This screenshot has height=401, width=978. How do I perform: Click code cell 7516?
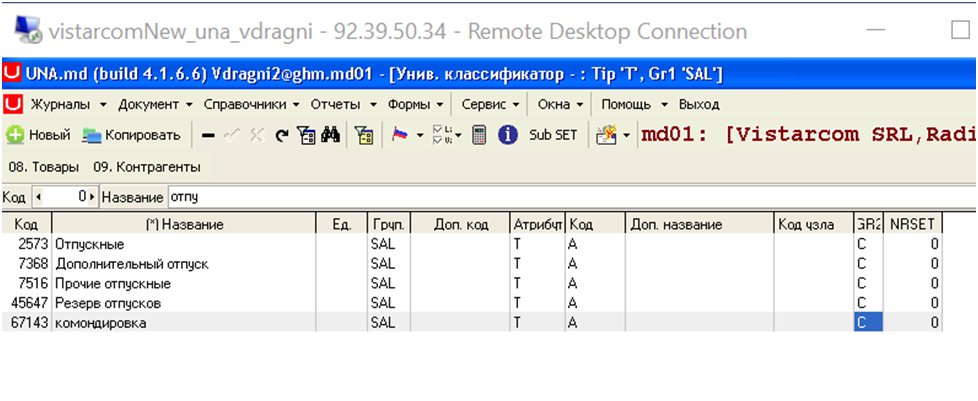coord(26,284)
